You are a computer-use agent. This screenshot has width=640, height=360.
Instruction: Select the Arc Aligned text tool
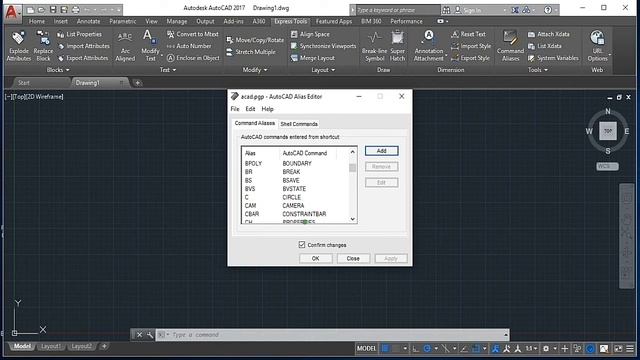(125, 46)
